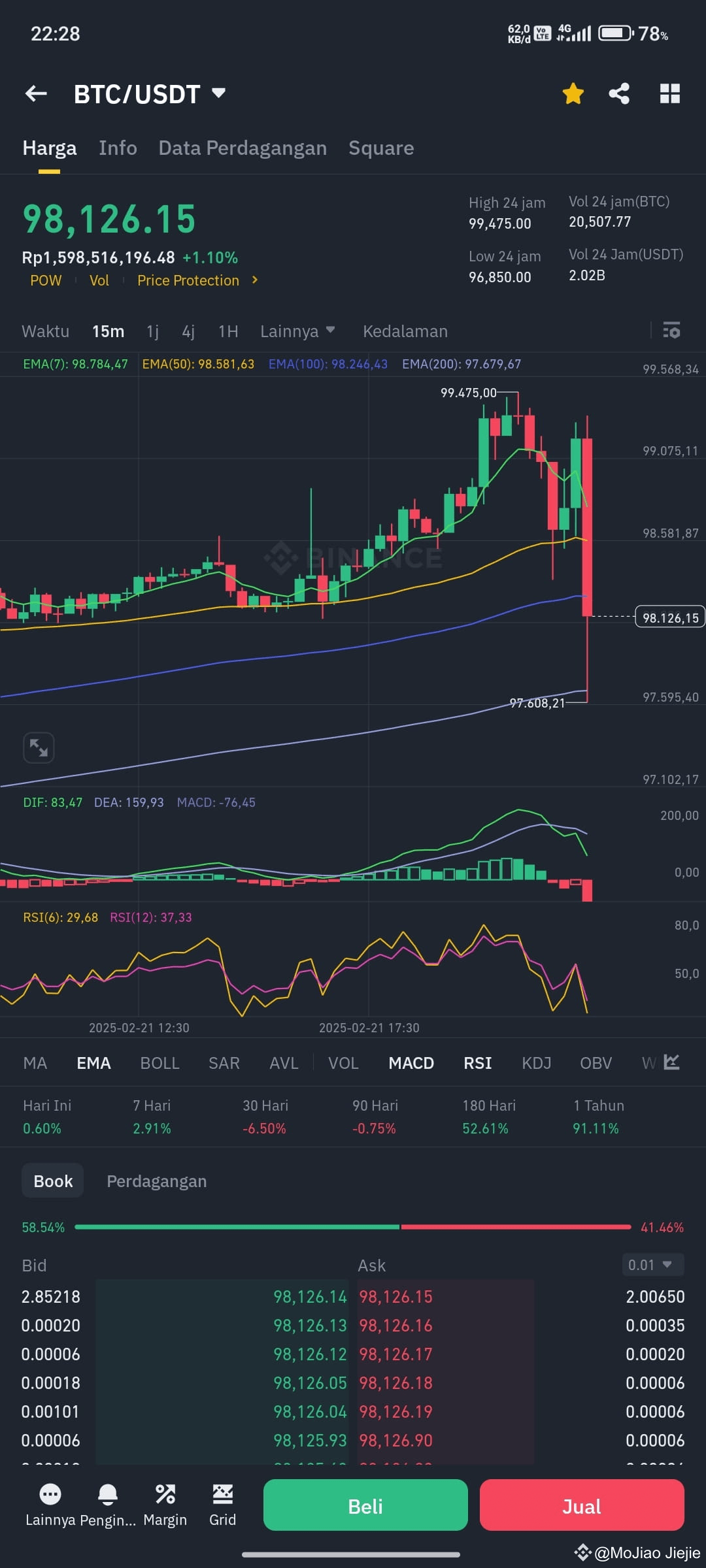Open the Data Perdagangan tab

243,148
